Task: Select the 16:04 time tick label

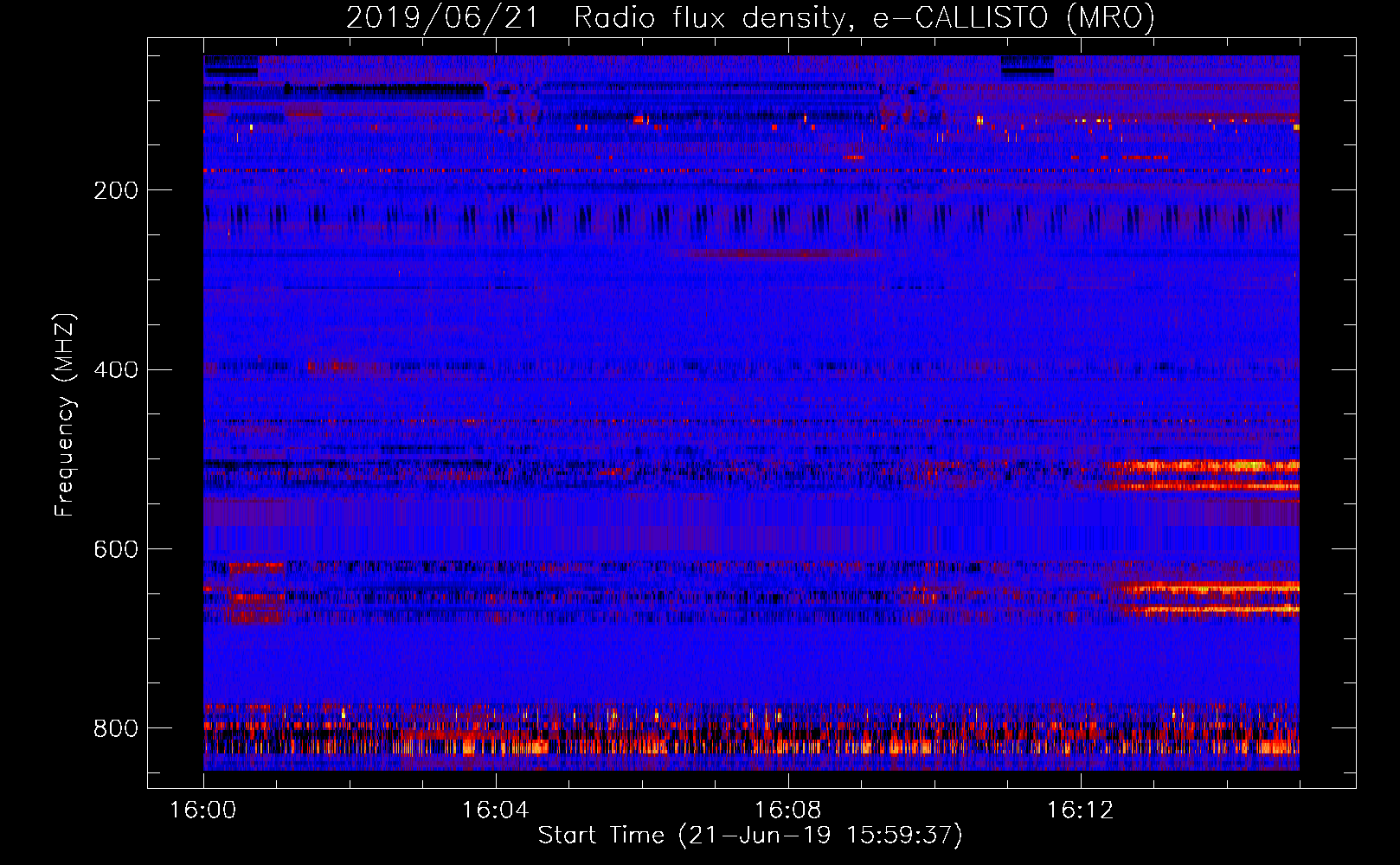Action: click(495, 811)
